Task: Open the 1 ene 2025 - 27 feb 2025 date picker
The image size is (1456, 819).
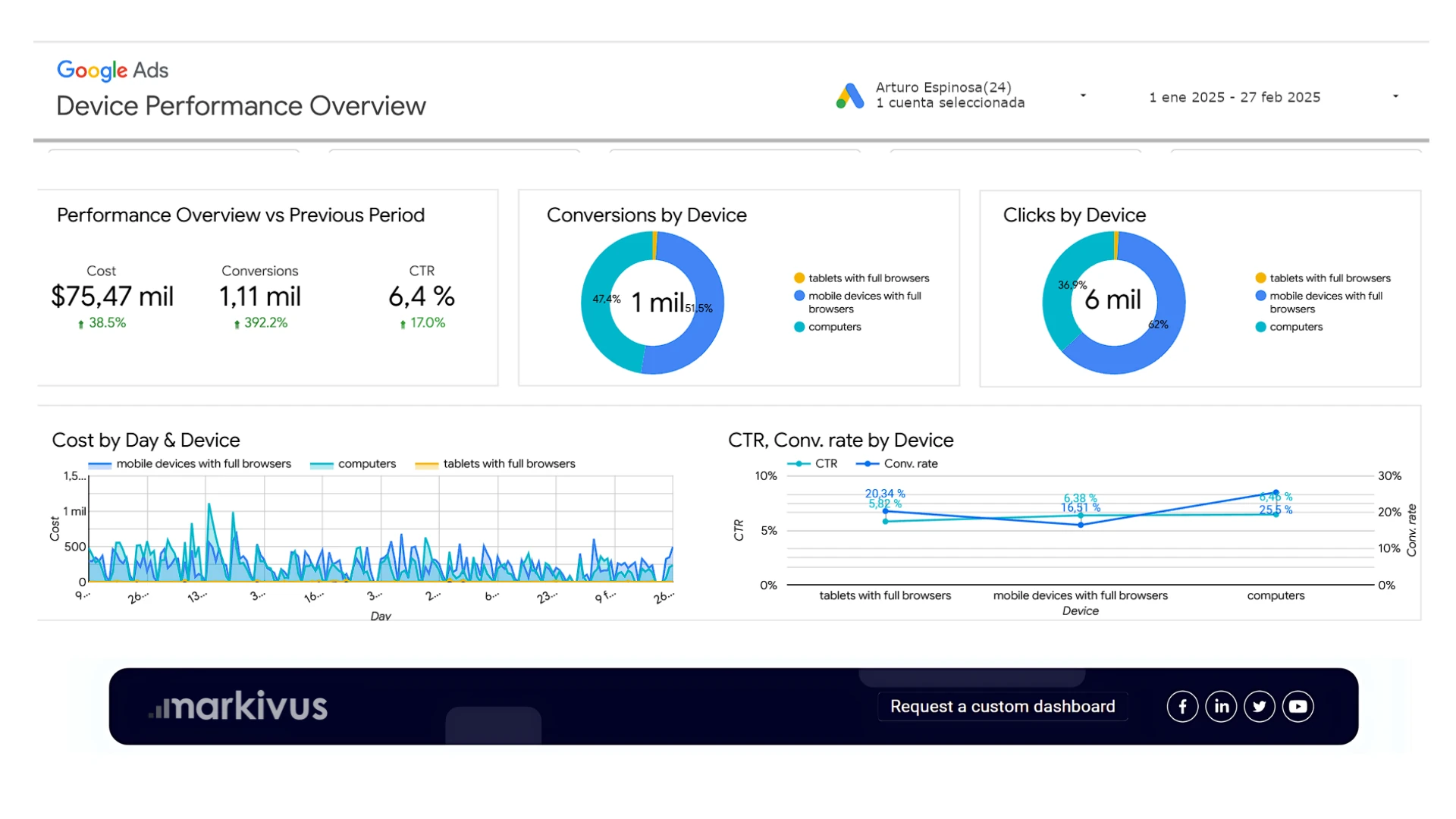Action: click(1235, 97)
